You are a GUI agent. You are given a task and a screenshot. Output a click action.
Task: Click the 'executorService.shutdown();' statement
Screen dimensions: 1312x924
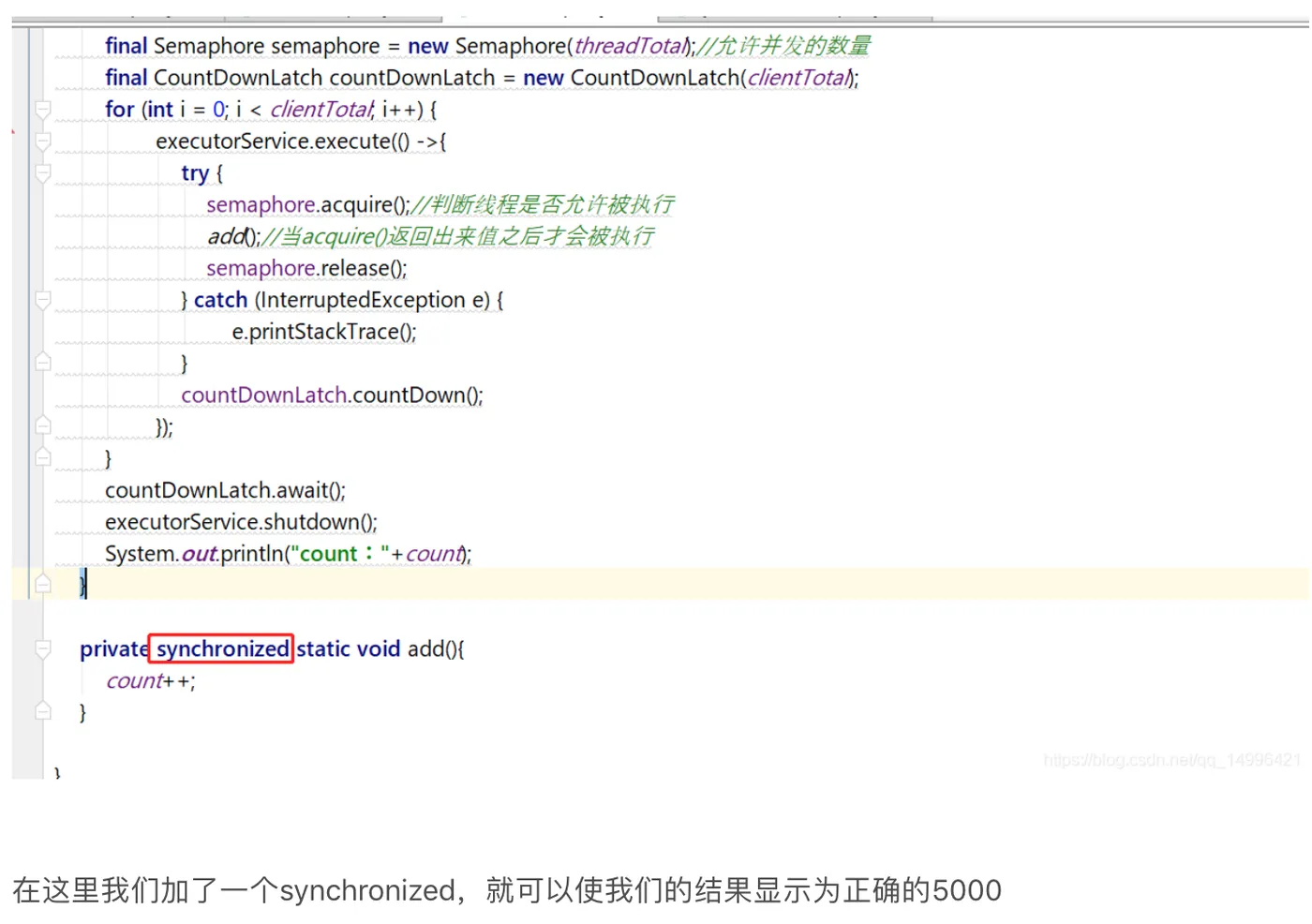tap(241, 522)
